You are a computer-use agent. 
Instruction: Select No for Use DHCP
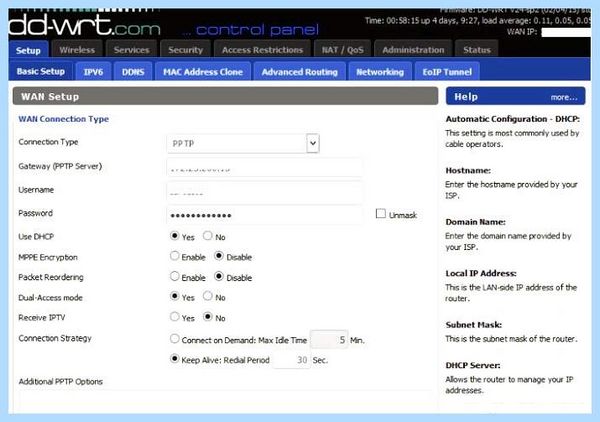pos(208,236)
